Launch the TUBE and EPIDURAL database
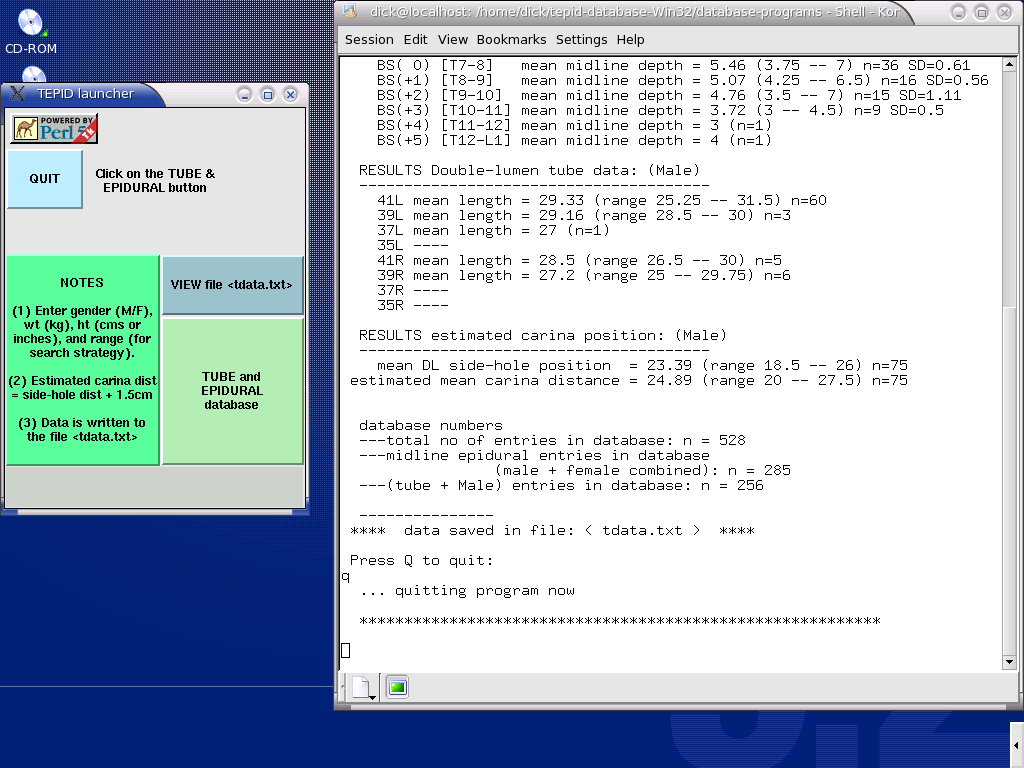Image resolution: width=1024 pixels, height=768 pixels. point(232,391)
